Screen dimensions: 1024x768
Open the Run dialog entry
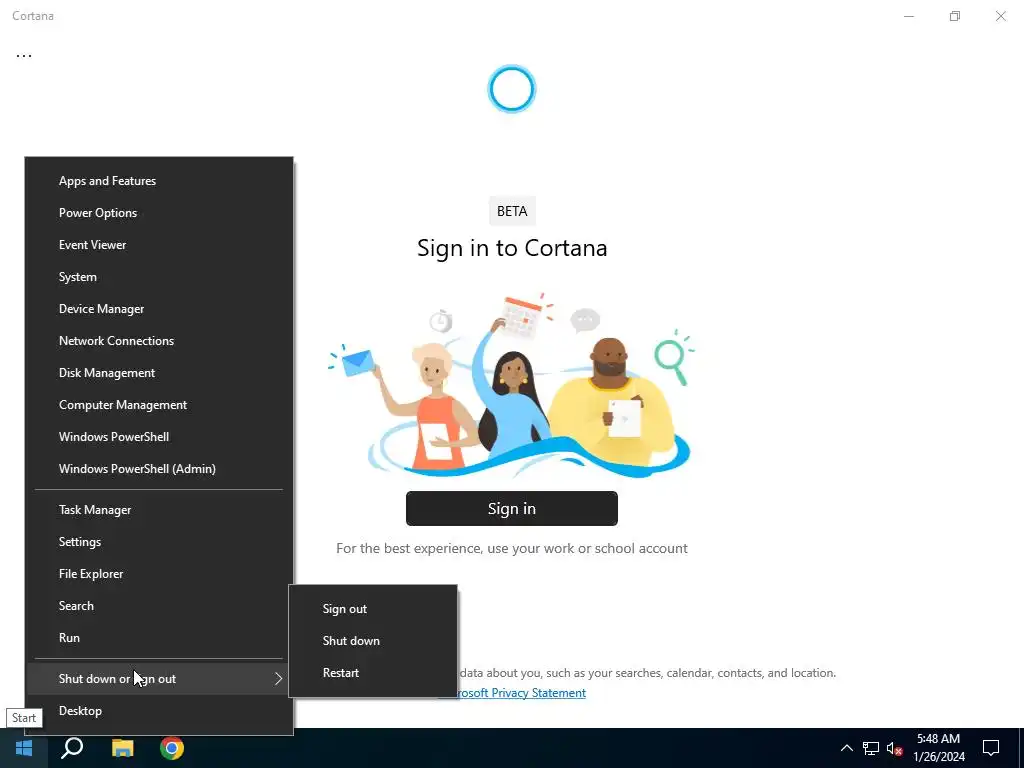[159, 638]
